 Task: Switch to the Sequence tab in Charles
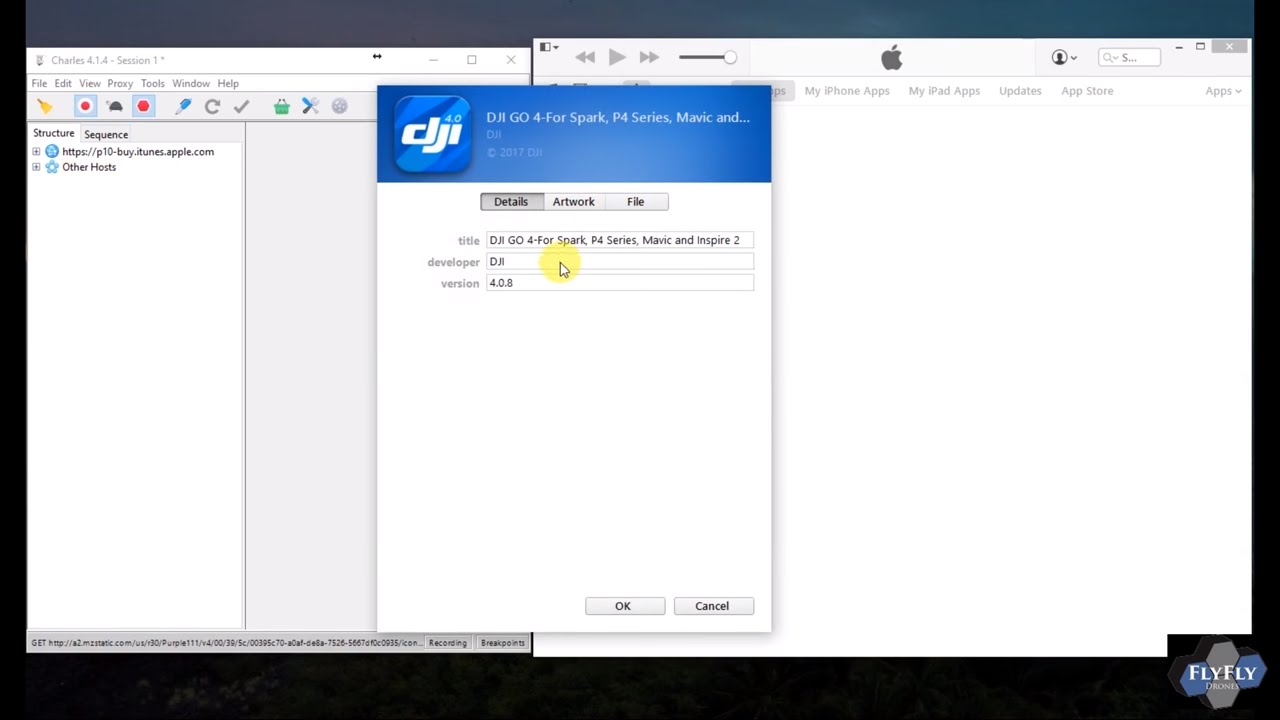point(106,134)
